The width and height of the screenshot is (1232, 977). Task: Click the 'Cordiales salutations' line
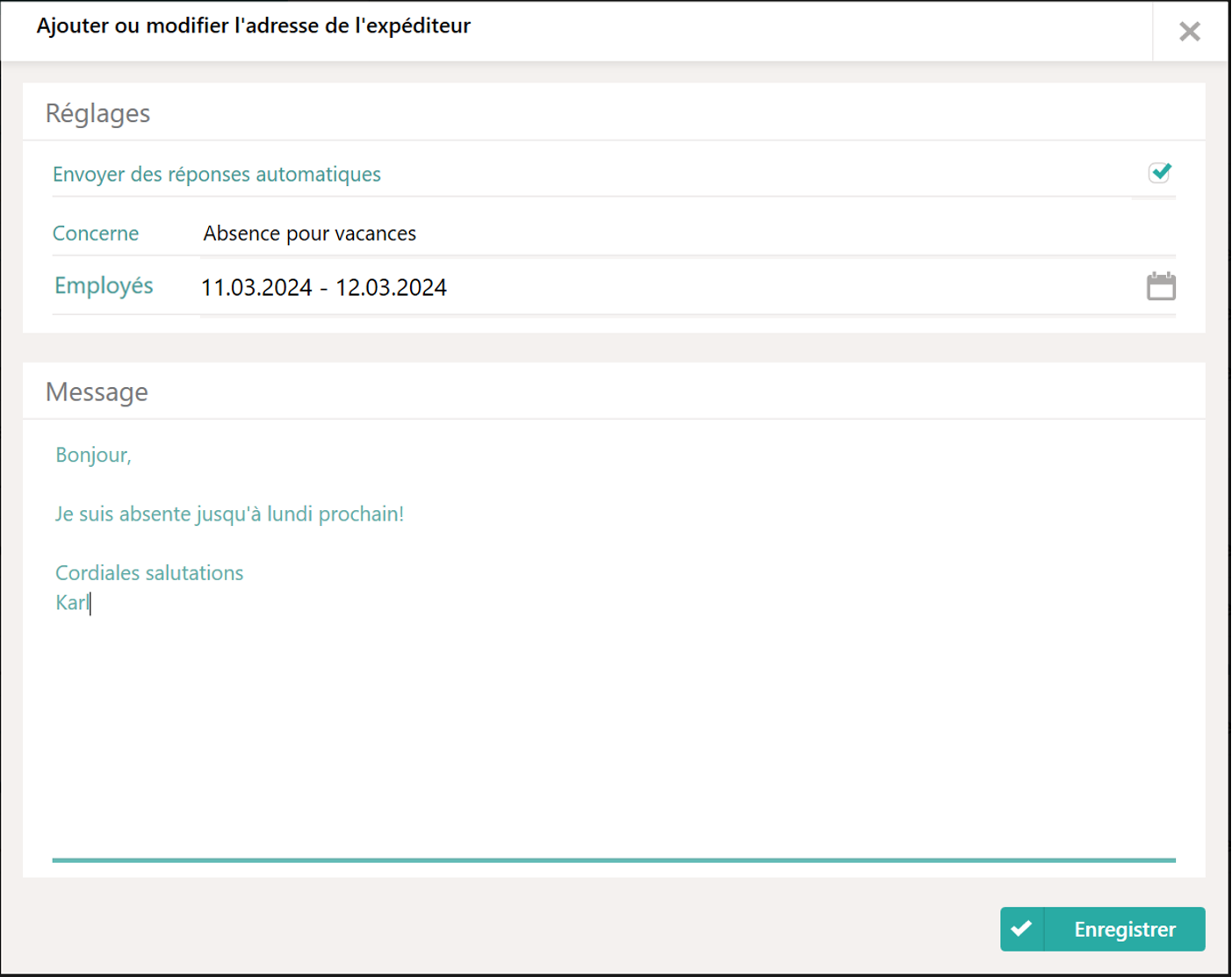coord(149,573)
